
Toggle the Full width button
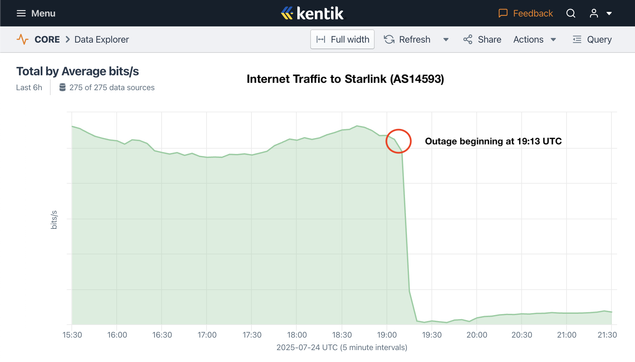tap(342, 39)
